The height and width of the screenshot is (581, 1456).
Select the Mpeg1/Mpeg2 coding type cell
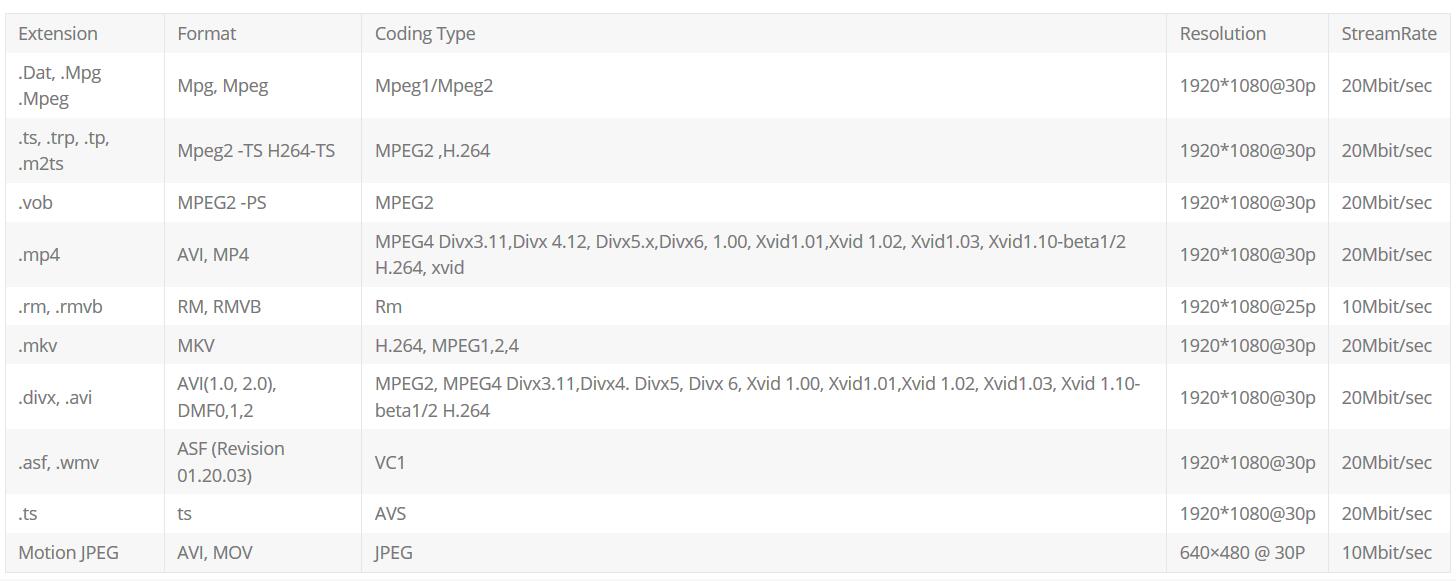point(434,85)
